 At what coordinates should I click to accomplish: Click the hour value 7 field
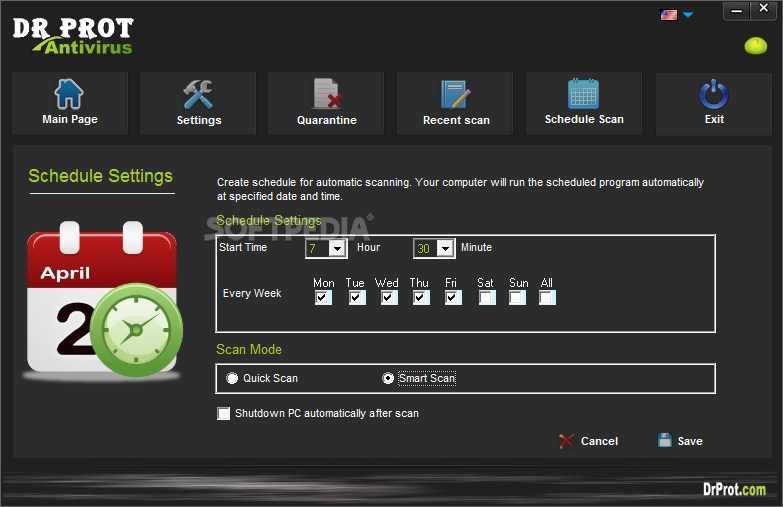pos(318,248)
